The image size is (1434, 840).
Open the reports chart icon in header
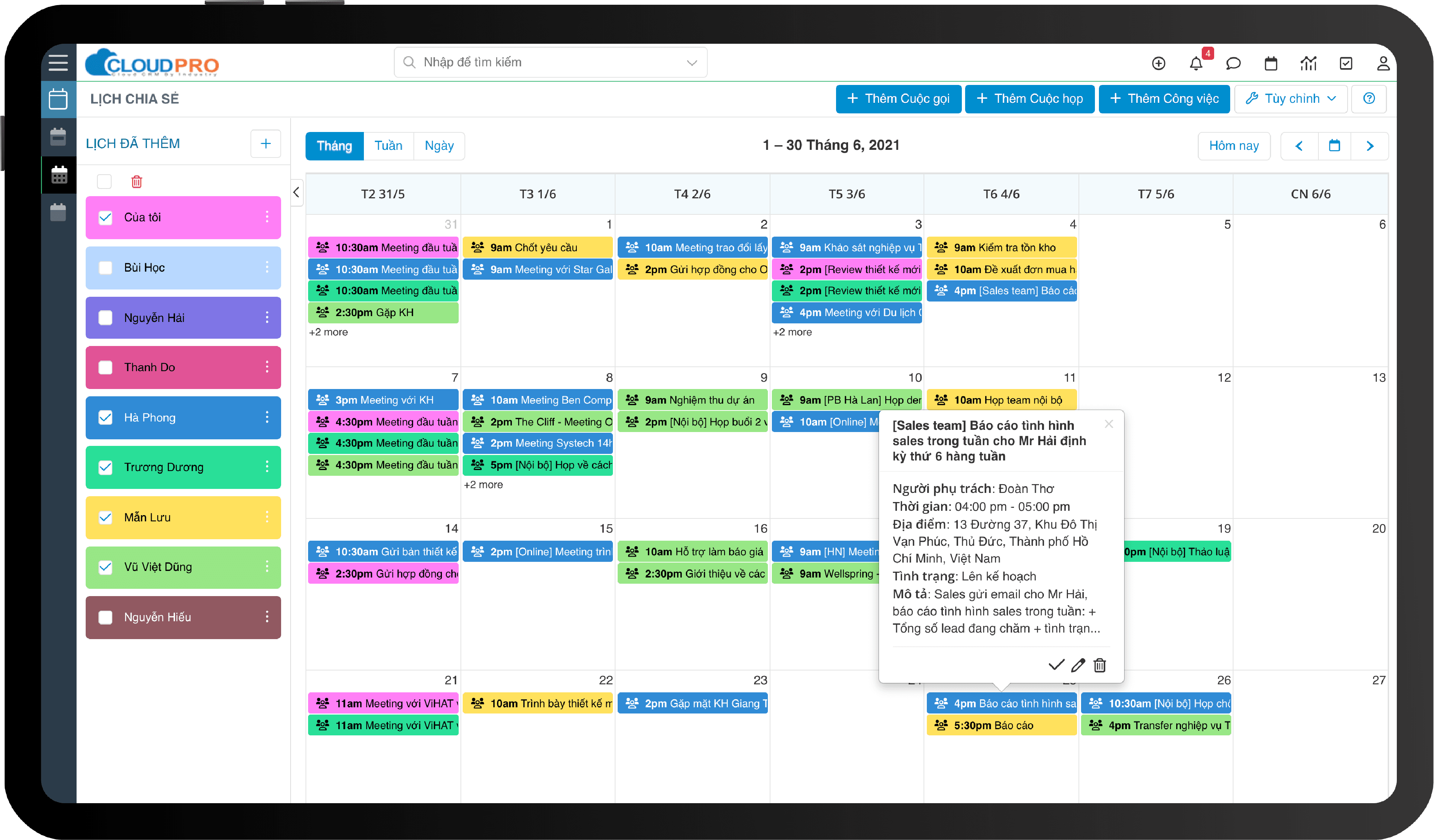pyautogui.click(x=1308, y=63)
